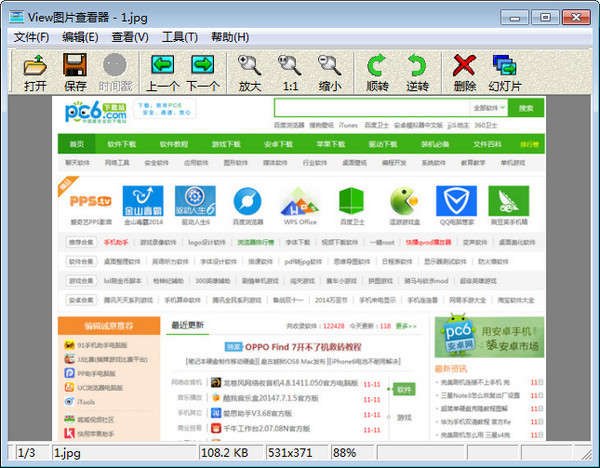Click the PPS.tv icon in the image

[x=90, y=201]
